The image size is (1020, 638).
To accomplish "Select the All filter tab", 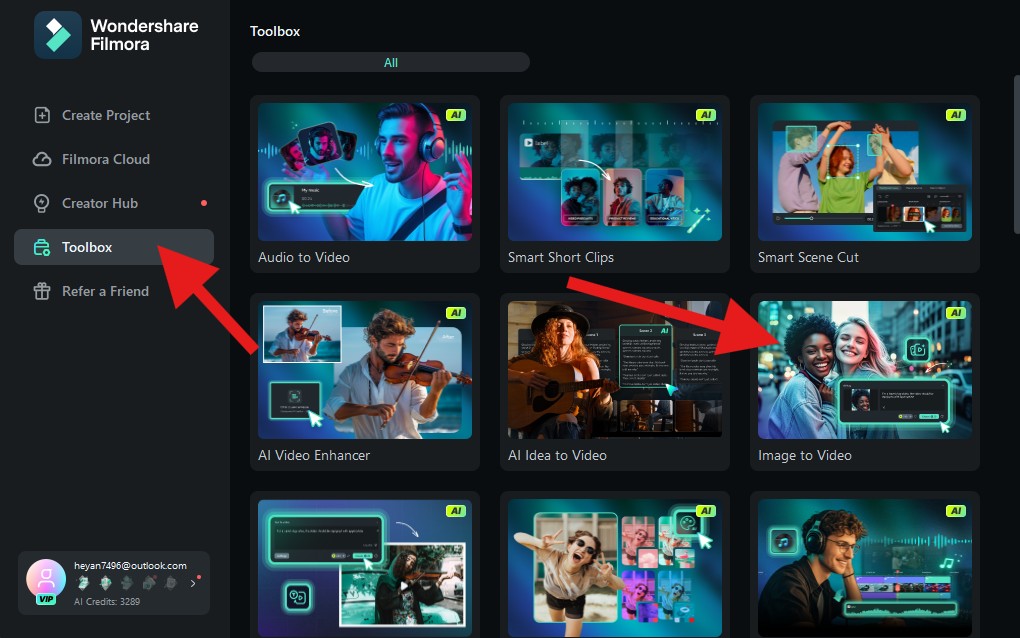I will pyautogui.click(x=391, y=62).
